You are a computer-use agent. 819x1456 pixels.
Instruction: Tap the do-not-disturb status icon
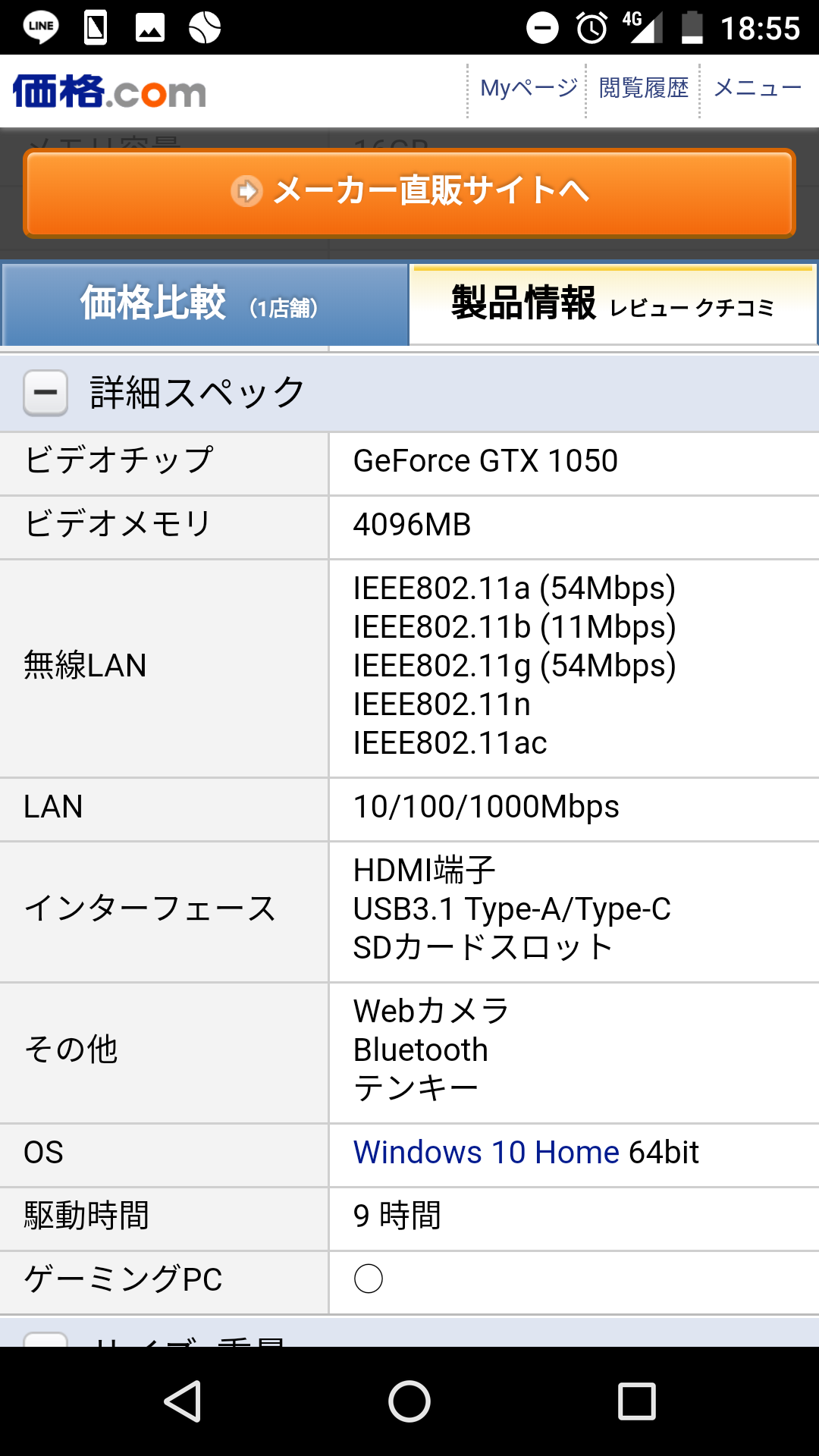542,28
